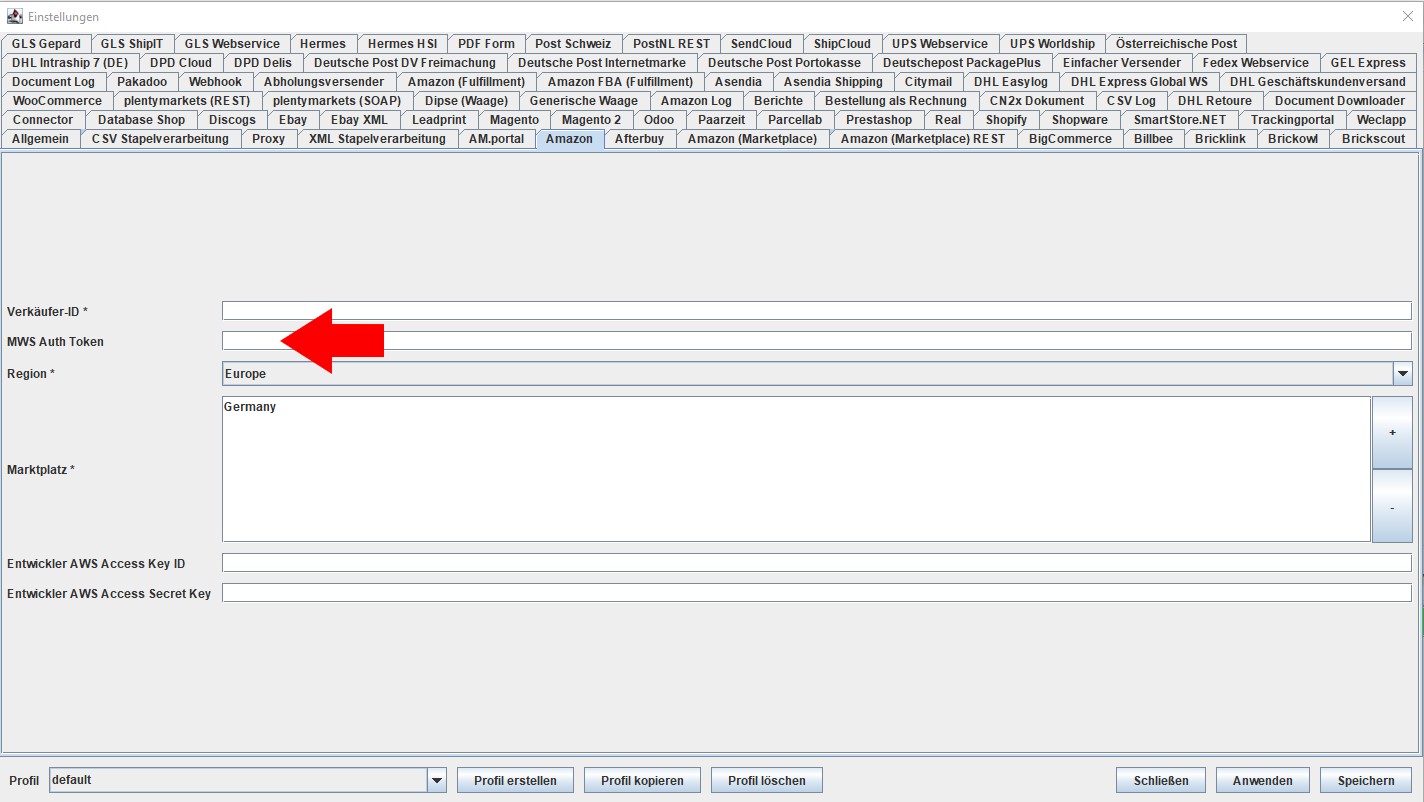Screen dimensions: 1424x802
Task: Select the Connector tab
Action: pyautogui.click(x=43, y=119)
